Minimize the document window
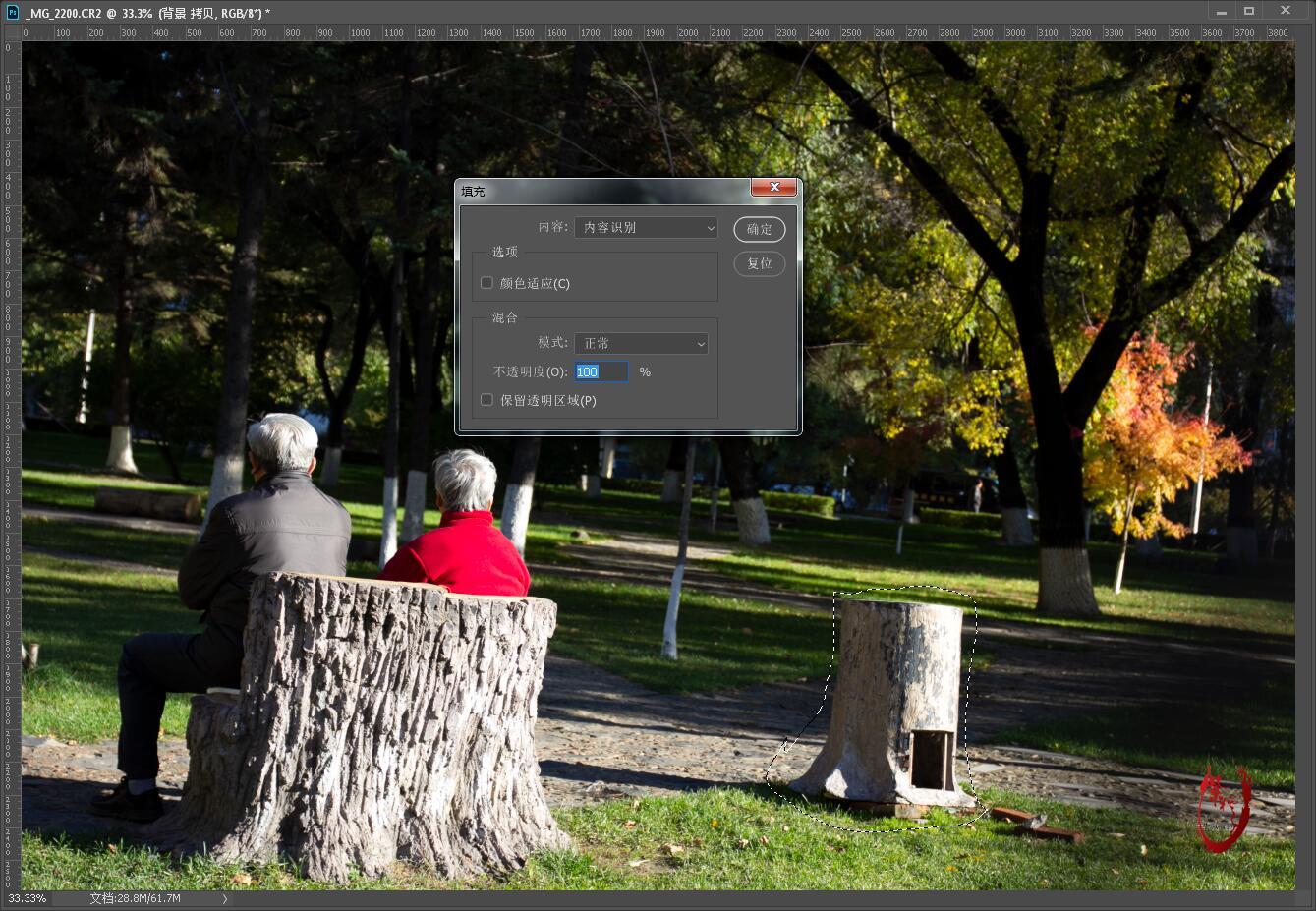The height and width of the screenshot is (911, 1316). click(x=1222, y=12)
